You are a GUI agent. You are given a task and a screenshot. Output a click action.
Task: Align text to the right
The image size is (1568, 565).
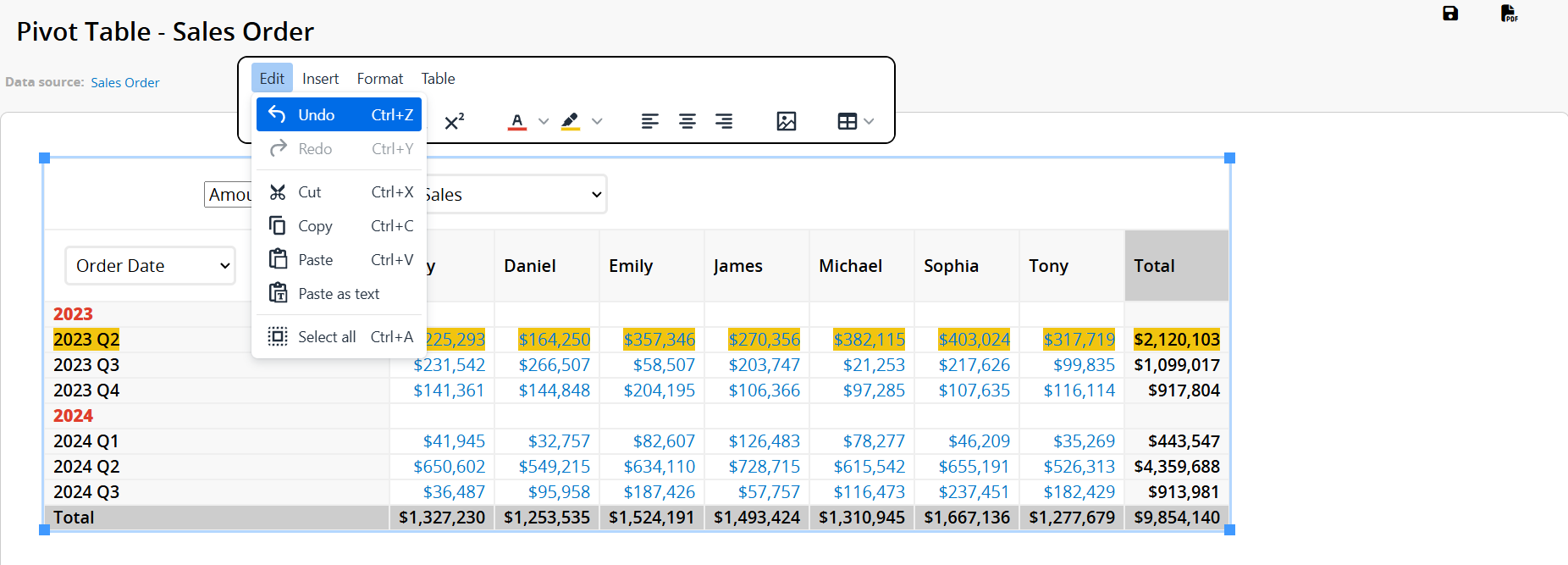pos(724,121)
